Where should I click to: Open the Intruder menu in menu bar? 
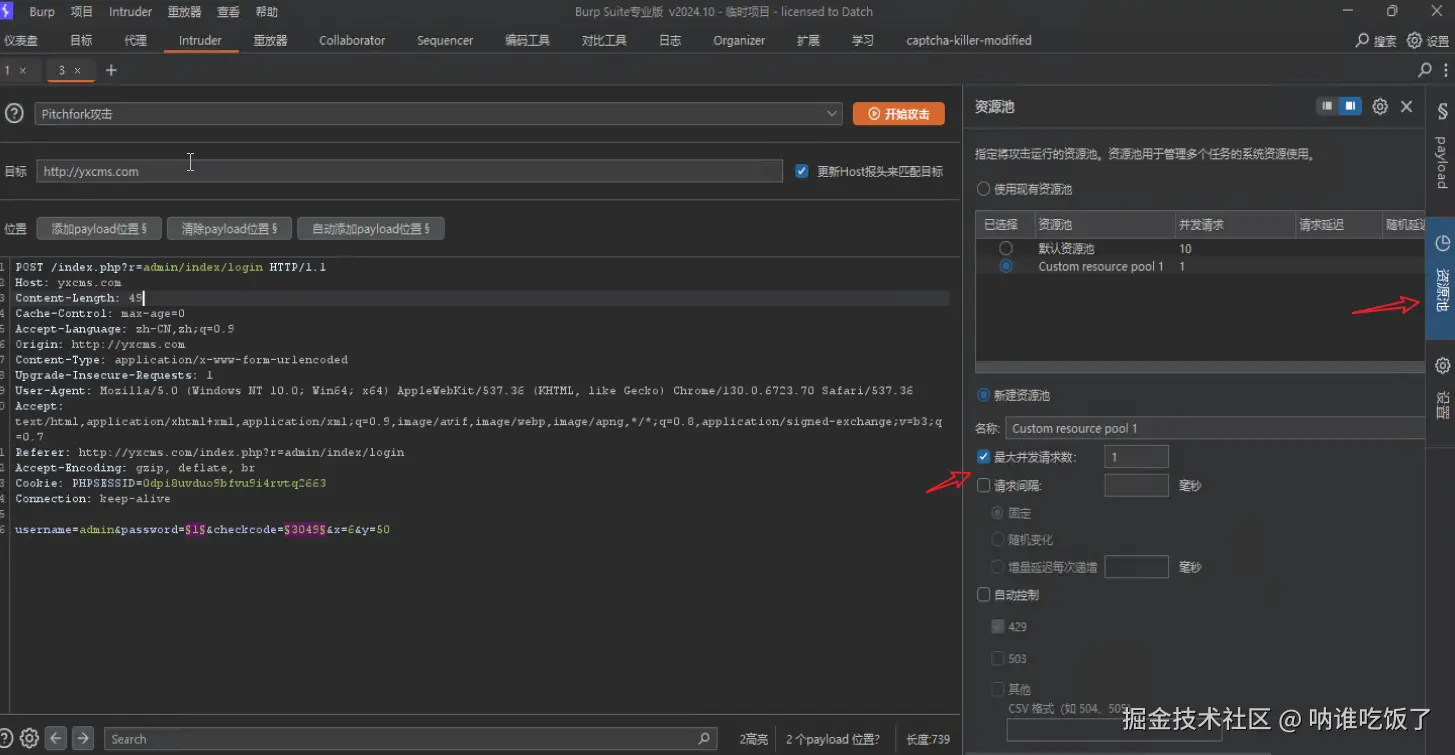pos(130,12)
